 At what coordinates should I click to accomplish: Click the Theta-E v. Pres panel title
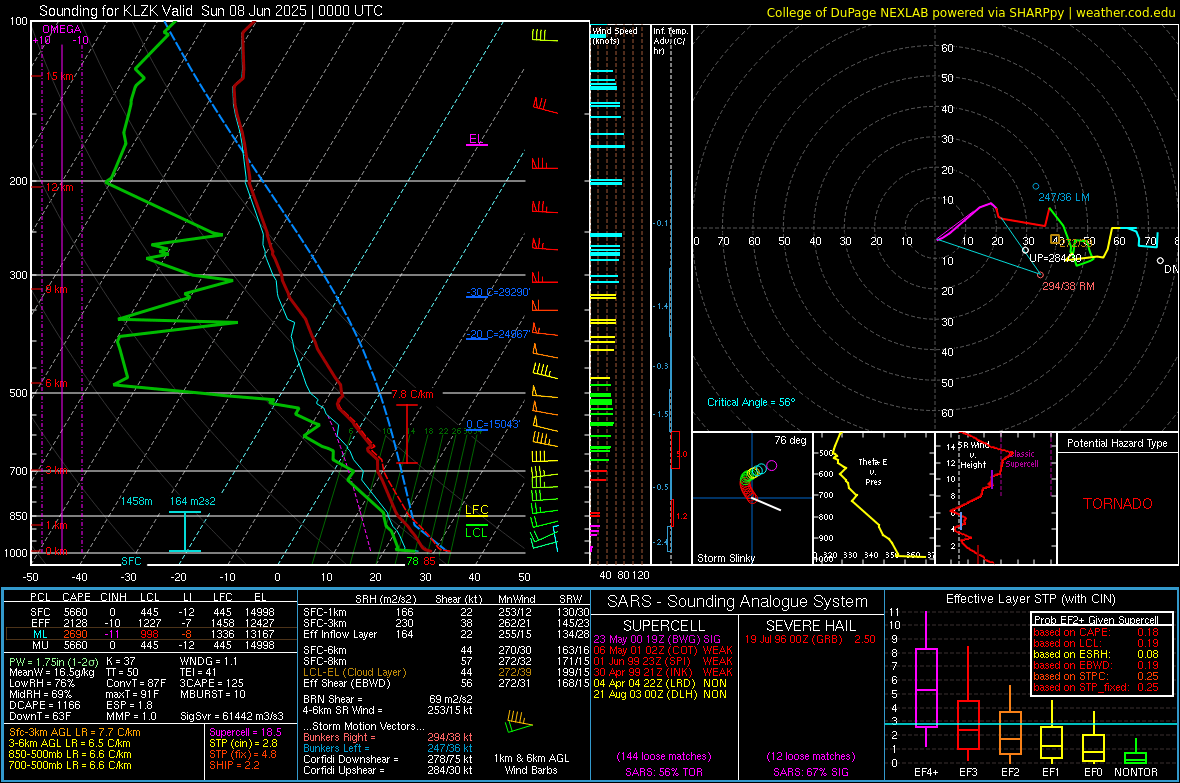(873, 471)
